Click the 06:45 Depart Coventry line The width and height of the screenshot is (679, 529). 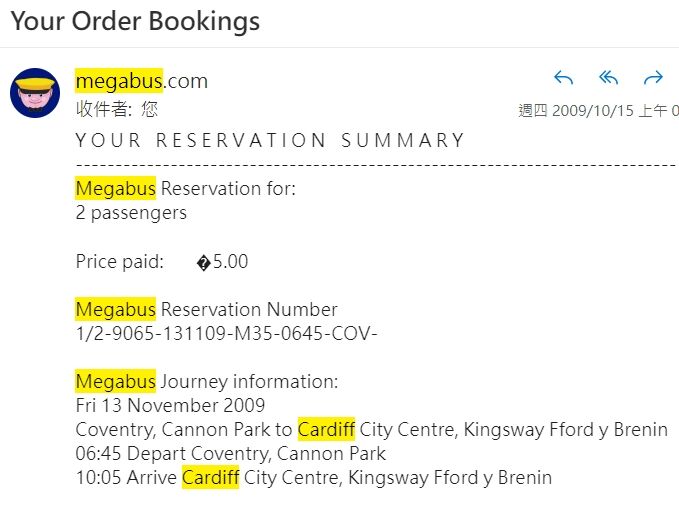(x=230, y=453)
